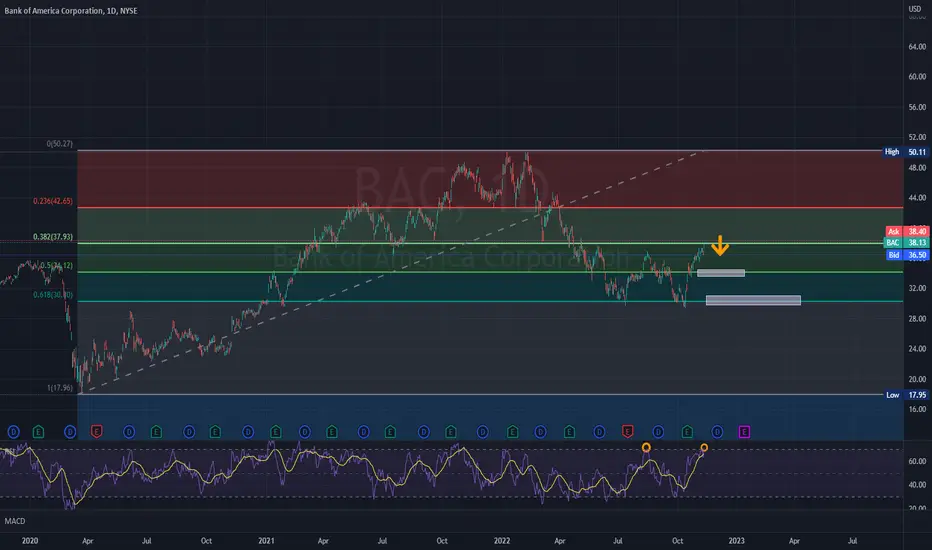Viewport: 932px width, 550px height.
Task: Click the second orange circle at RSI line end
Action: [x=704, y=448]
